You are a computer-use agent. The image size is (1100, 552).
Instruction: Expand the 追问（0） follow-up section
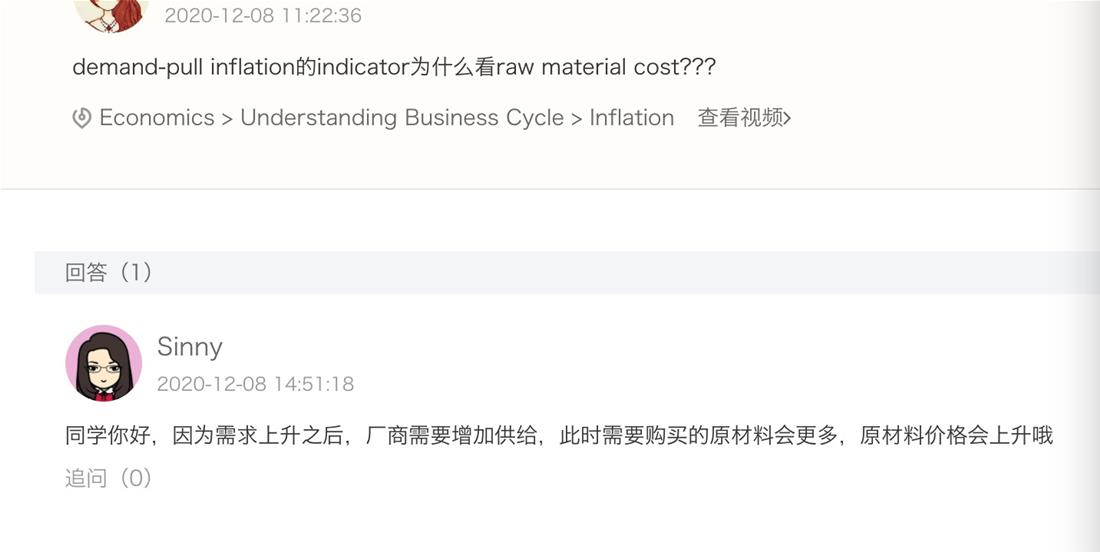[x=109, y=478]
